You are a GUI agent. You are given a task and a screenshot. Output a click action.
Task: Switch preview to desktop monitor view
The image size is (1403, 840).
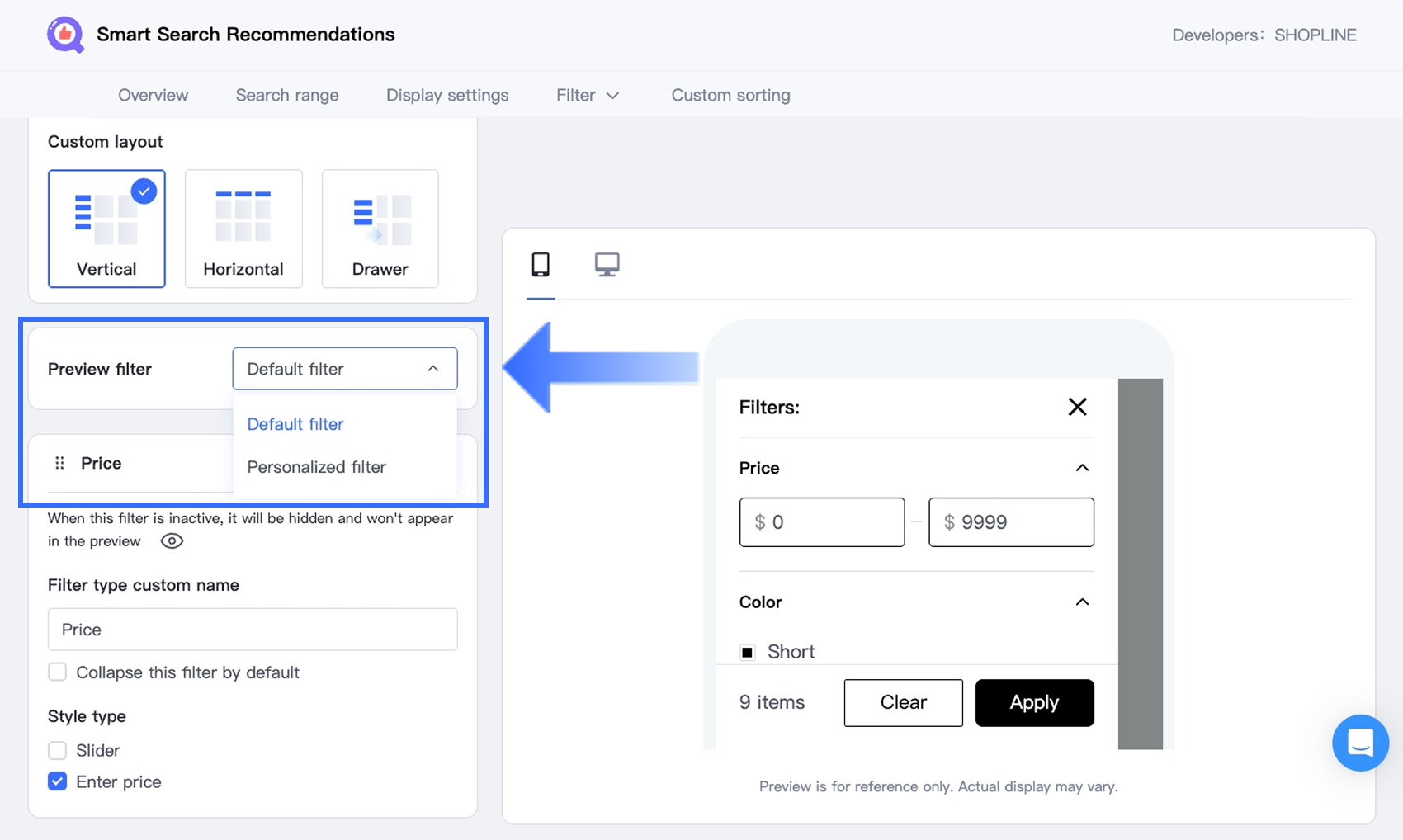click(607, 265)
